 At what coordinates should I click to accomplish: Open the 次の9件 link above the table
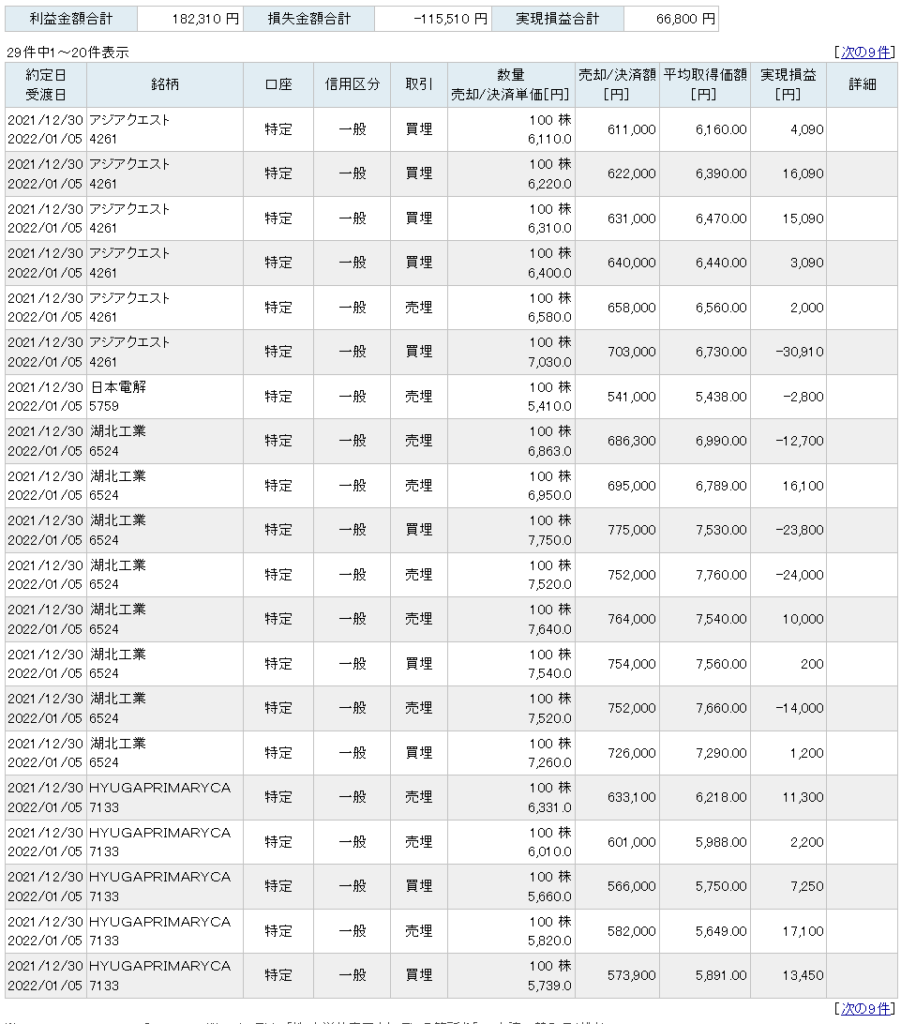865,52
